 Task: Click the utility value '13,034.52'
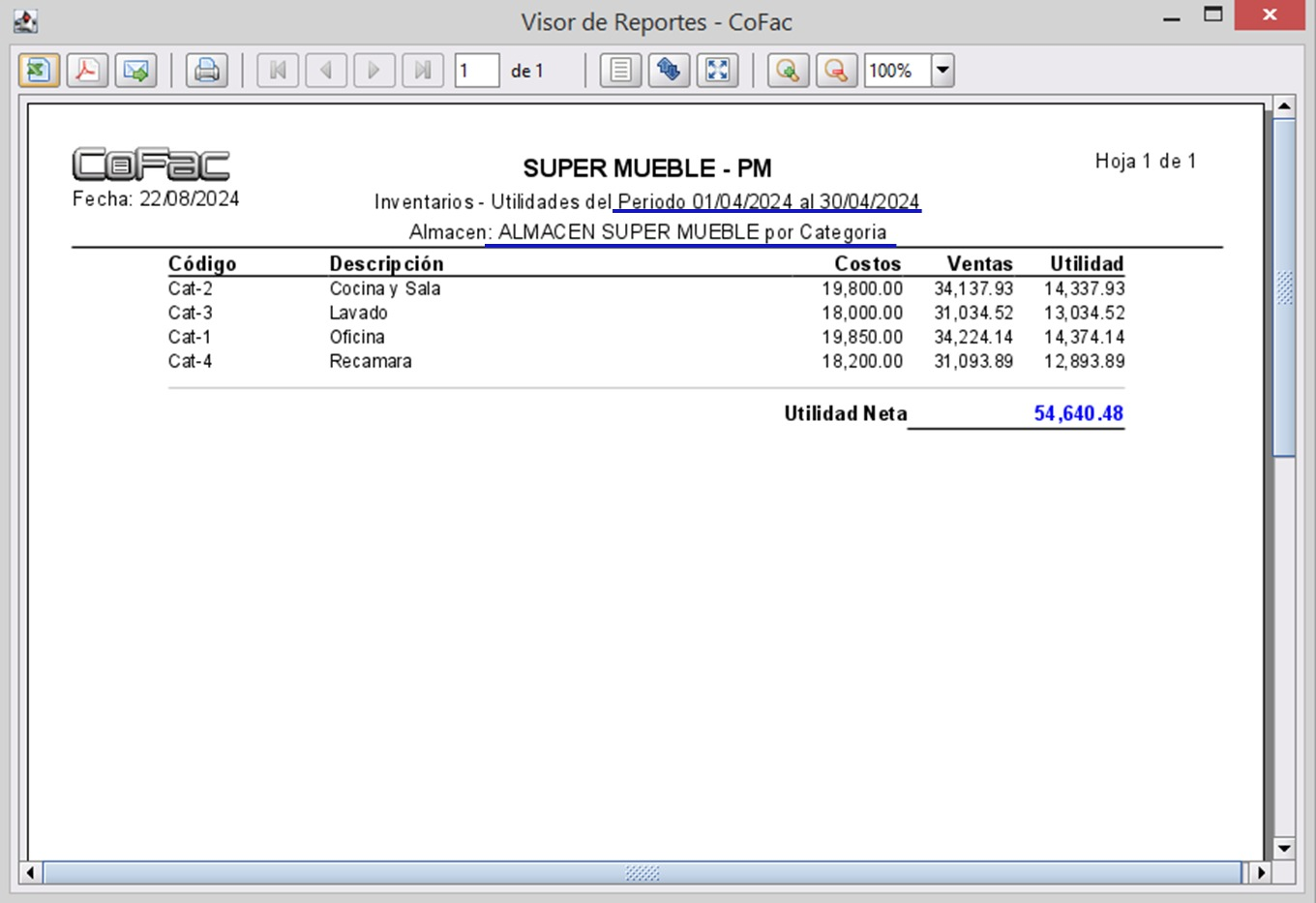(1085, 313)
